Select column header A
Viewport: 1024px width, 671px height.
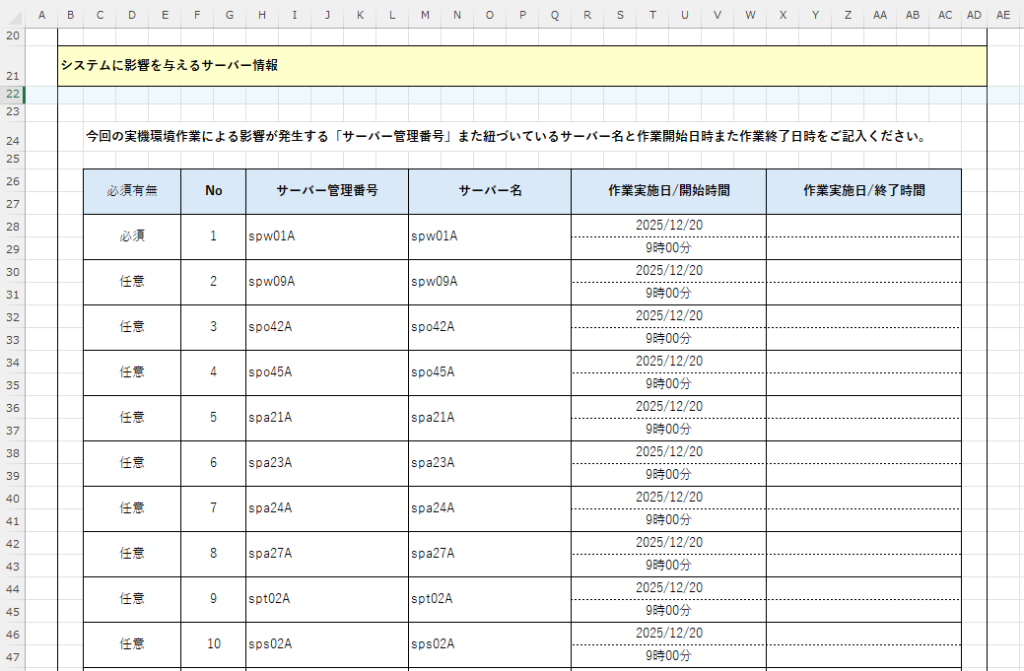[x=41, y=15]
